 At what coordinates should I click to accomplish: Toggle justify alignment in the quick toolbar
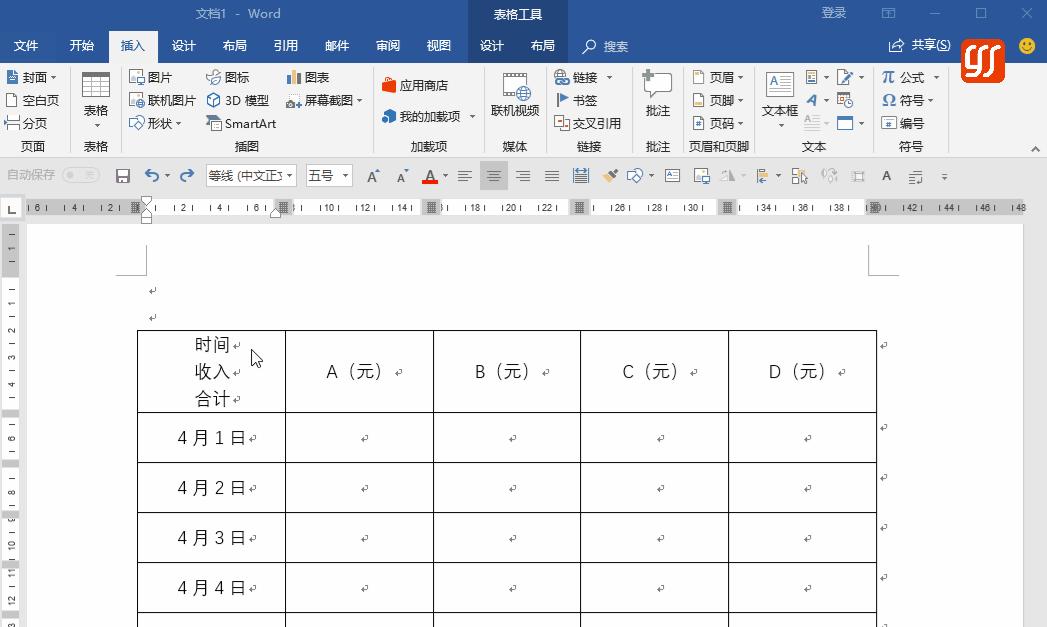point(551,176)
